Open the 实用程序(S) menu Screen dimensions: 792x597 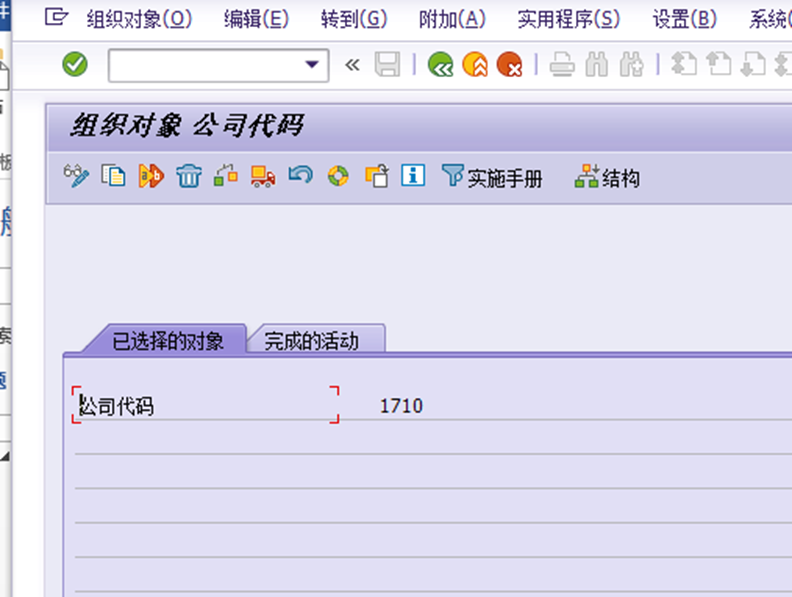click(x=569, y=19)
